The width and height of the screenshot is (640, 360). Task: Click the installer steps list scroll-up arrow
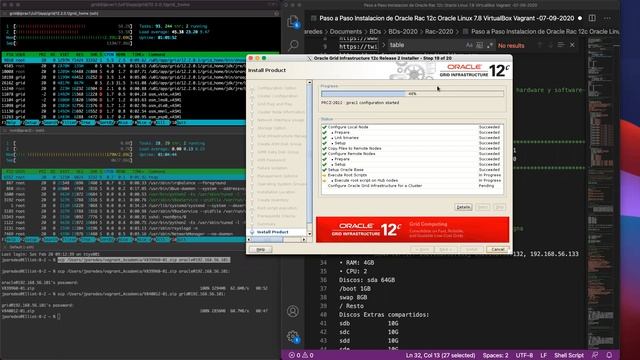(x=309, y=82)
